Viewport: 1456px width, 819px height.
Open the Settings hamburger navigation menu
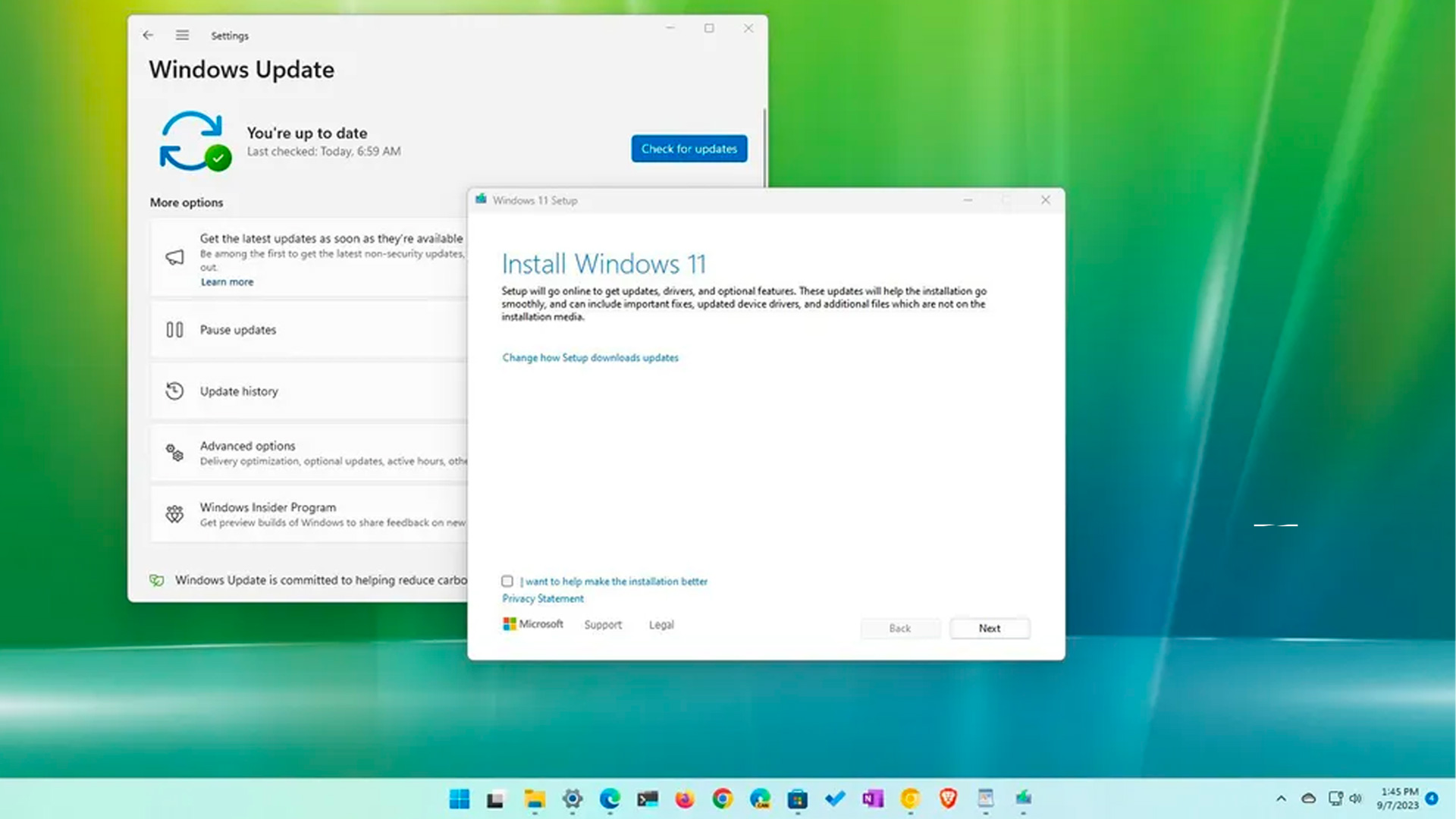pyautogui.click(x=182, y=35)
